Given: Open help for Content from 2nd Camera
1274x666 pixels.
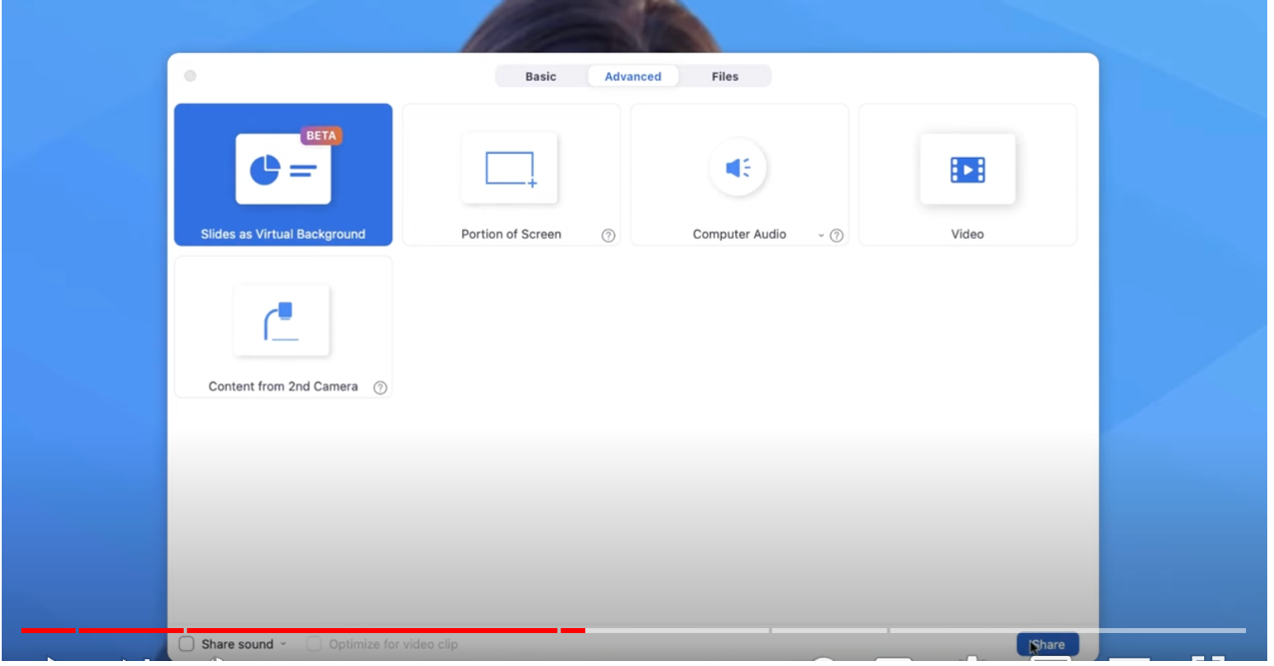Looking at the screenshot, I should 380,388.
